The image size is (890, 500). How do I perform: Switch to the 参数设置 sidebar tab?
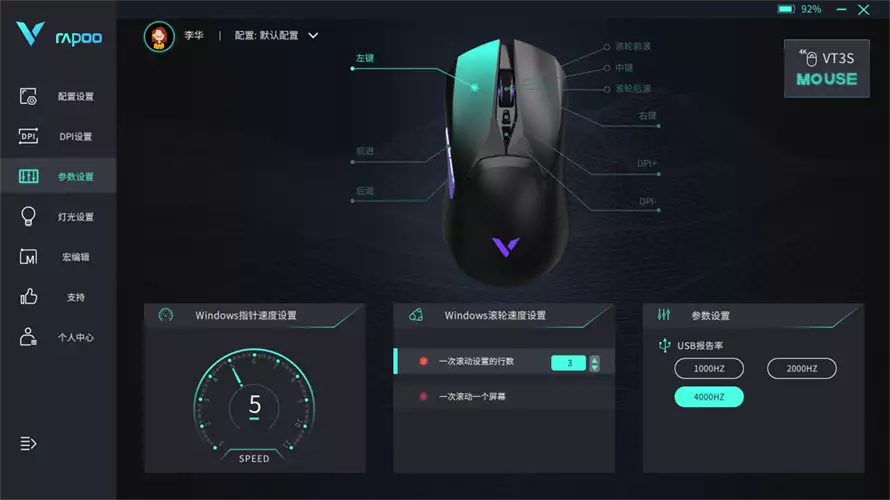point(58,177)
